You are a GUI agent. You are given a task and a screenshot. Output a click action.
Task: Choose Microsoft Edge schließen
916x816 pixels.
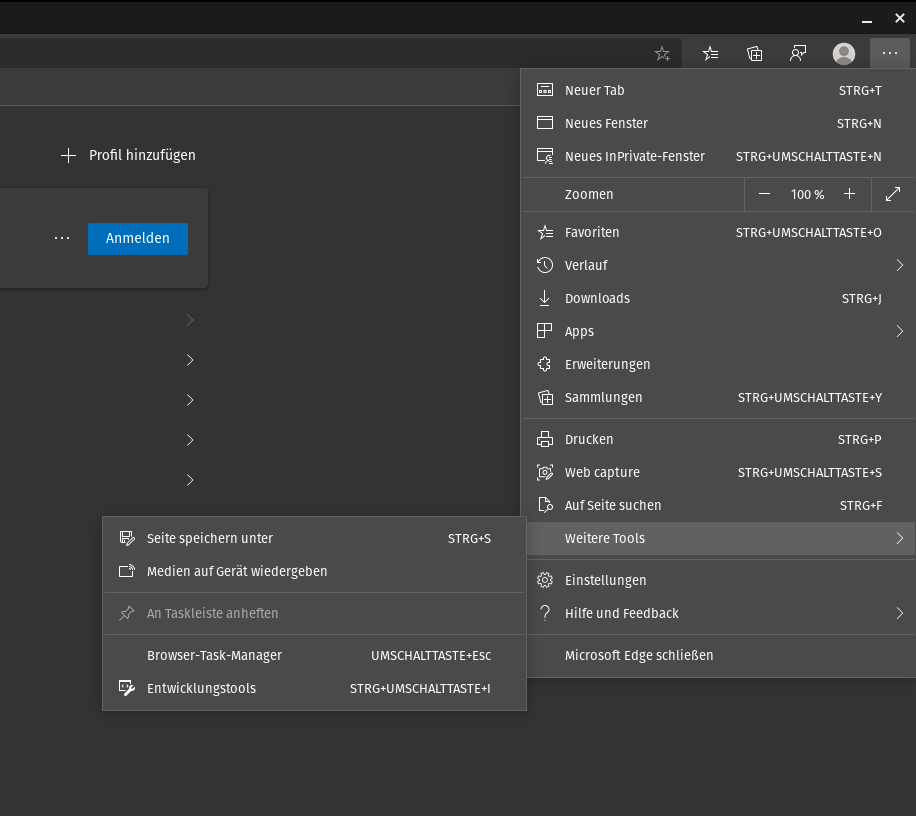719,655
